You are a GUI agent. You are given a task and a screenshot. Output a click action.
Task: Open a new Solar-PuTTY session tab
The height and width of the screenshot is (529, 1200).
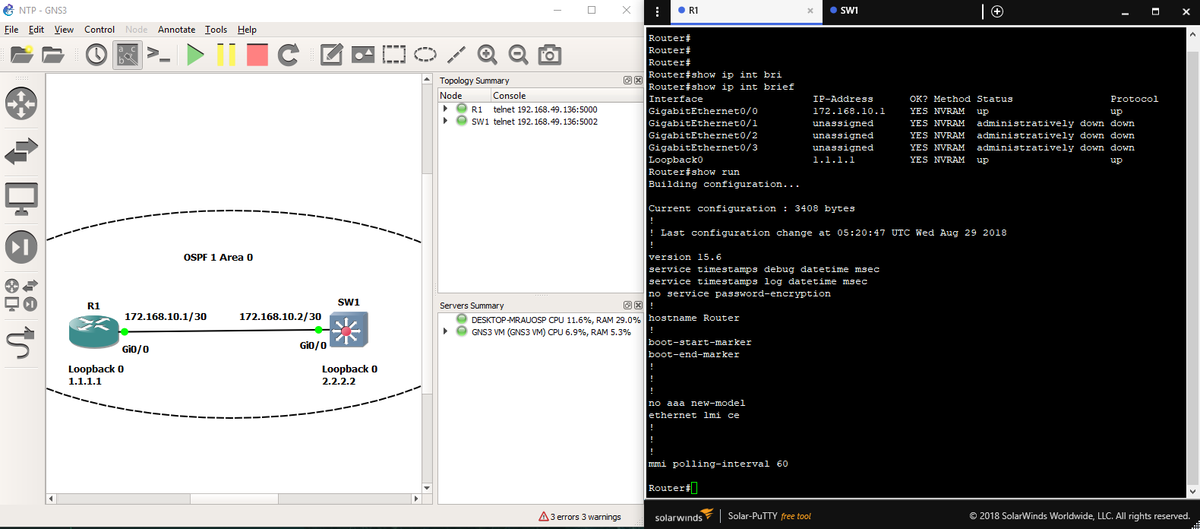point(996,11)
